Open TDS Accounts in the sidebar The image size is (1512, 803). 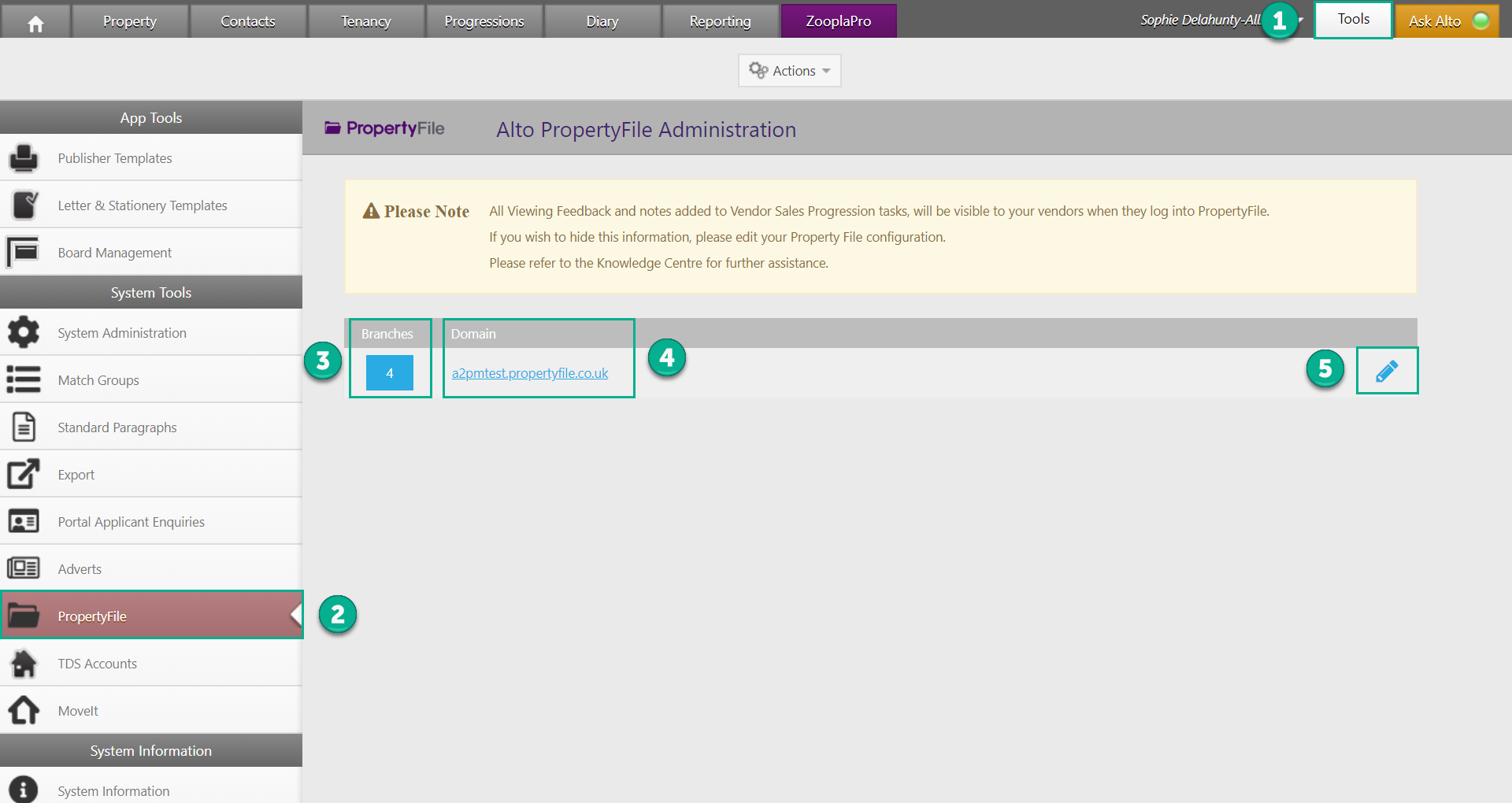151,664
